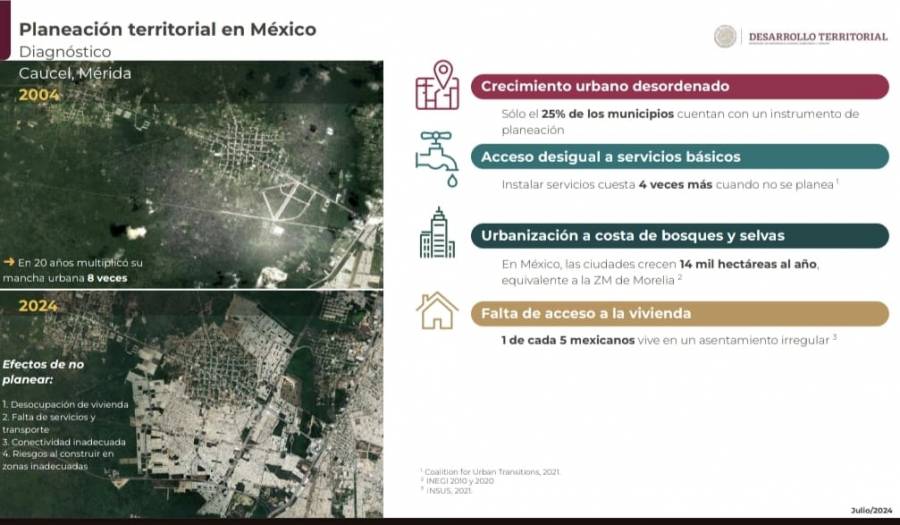Click the text '25% de los municipios'

coord(607,114)
